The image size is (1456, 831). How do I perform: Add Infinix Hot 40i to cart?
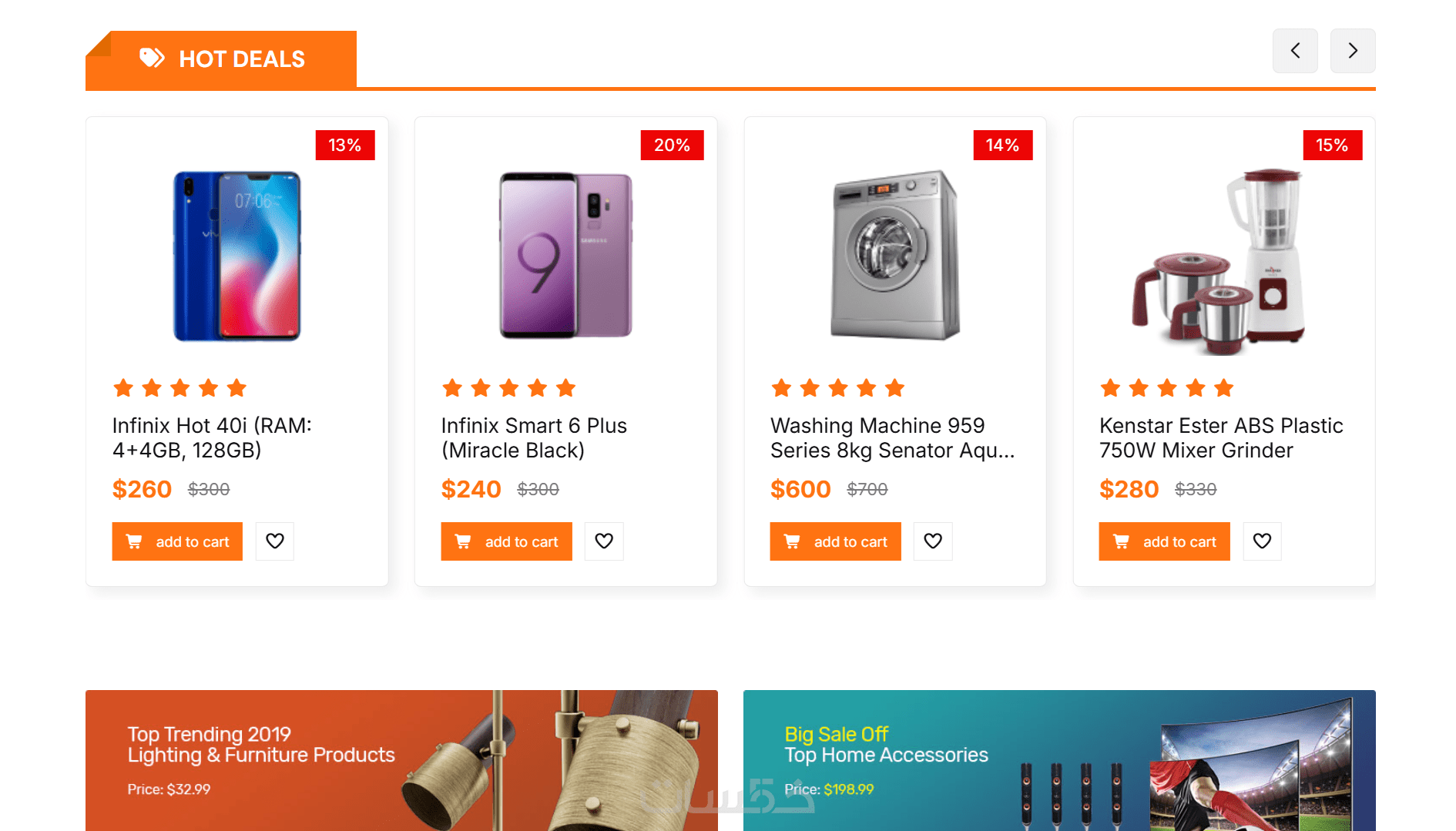tap(177, 541)
